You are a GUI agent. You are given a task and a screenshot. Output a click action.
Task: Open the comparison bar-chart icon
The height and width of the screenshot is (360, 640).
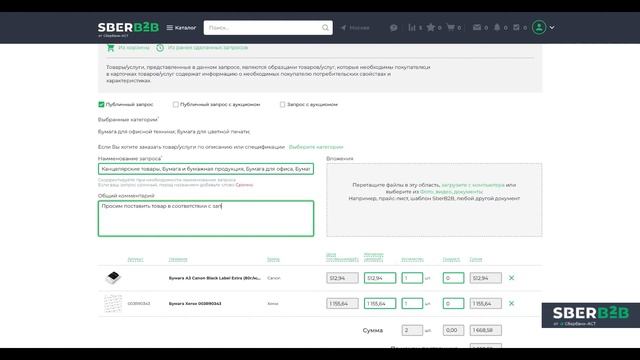tap(412, 27)
